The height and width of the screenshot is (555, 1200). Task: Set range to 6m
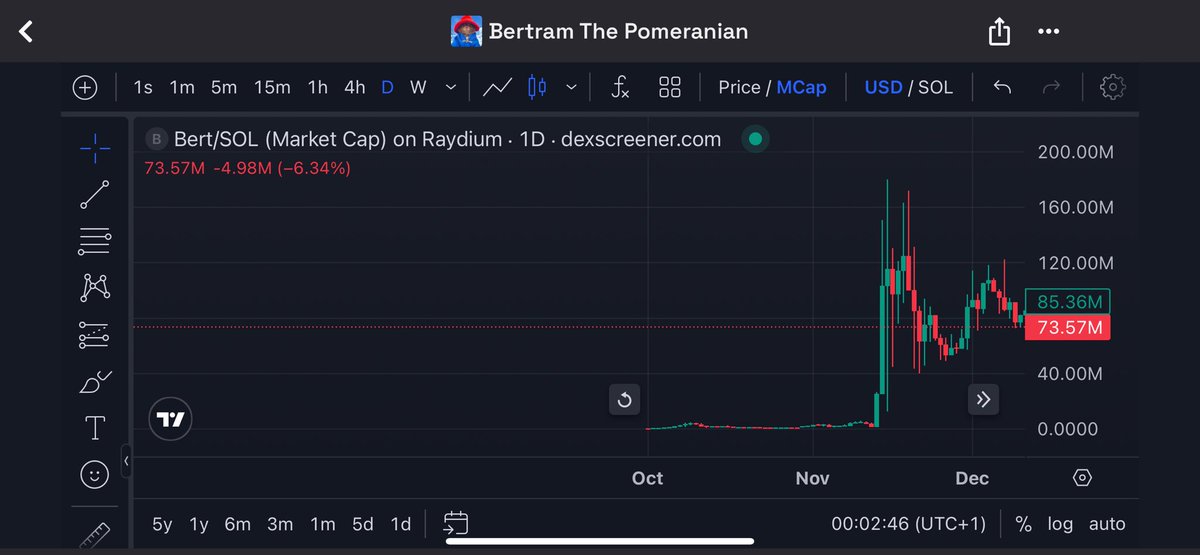237,524
